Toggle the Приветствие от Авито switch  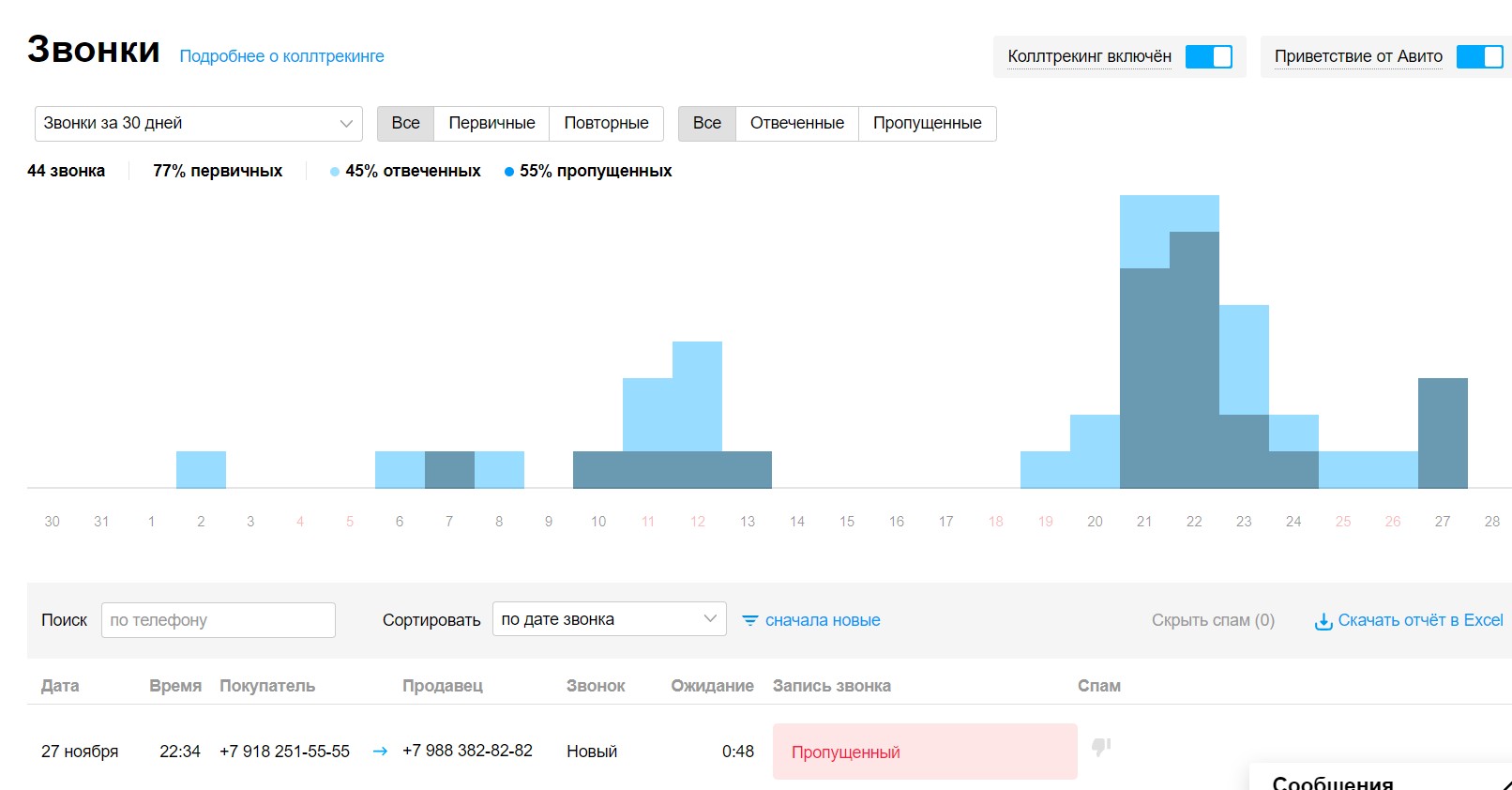pos(1479,56)
